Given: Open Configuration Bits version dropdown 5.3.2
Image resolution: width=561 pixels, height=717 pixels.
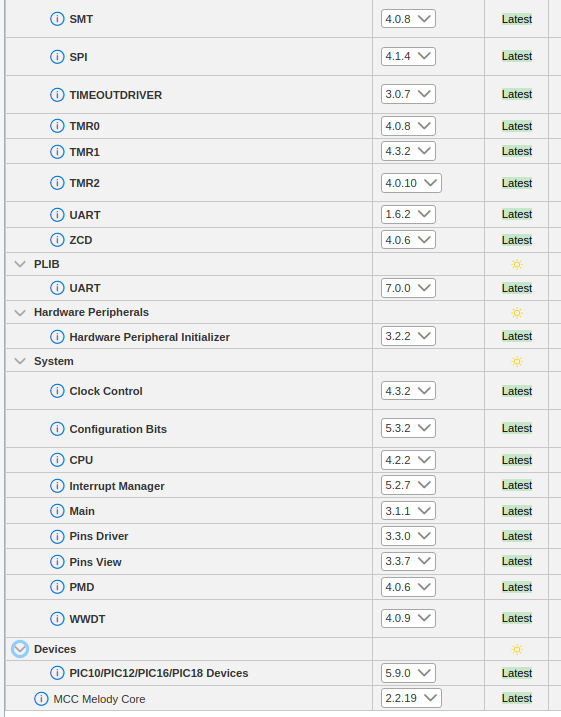Looking at the screenshot, I should pyautogui.click(x=408, y=428).
